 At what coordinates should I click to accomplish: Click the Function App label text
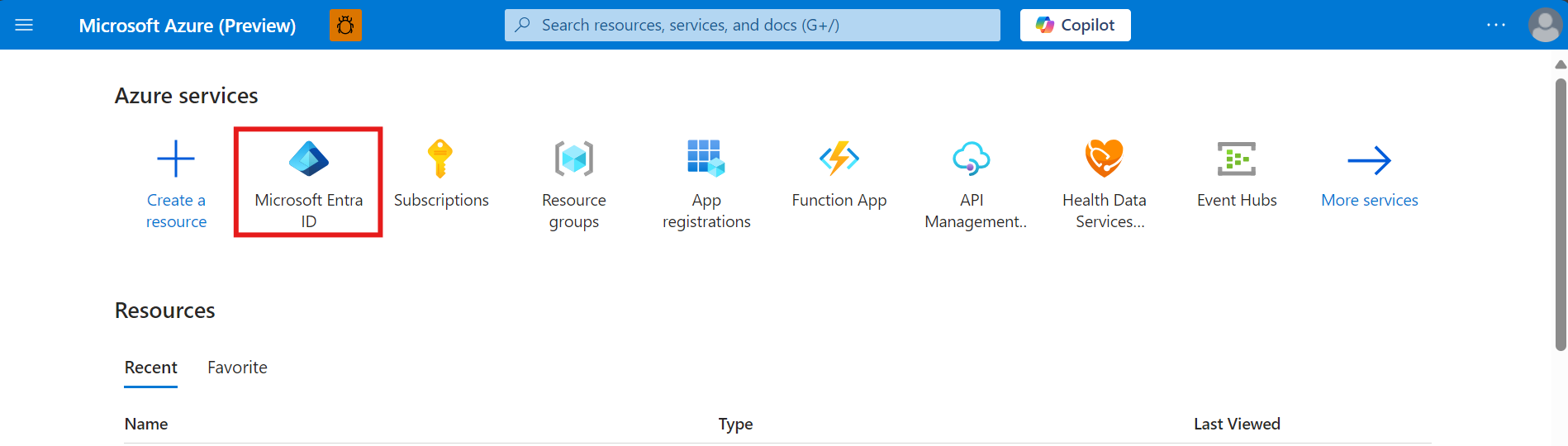(x=839, y=200)
